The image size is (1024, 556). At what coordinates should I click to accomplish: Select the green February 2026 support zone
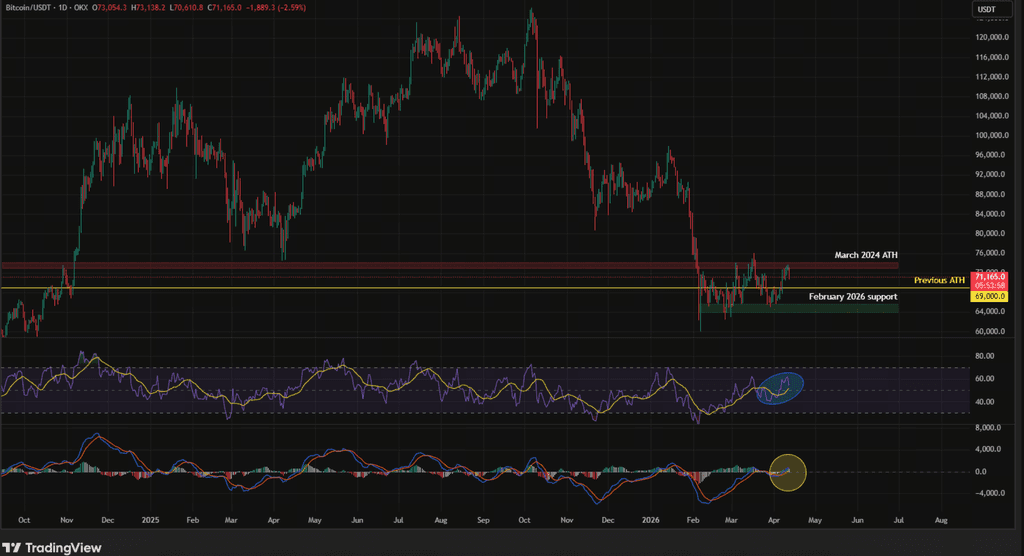[x=798, y=308]
